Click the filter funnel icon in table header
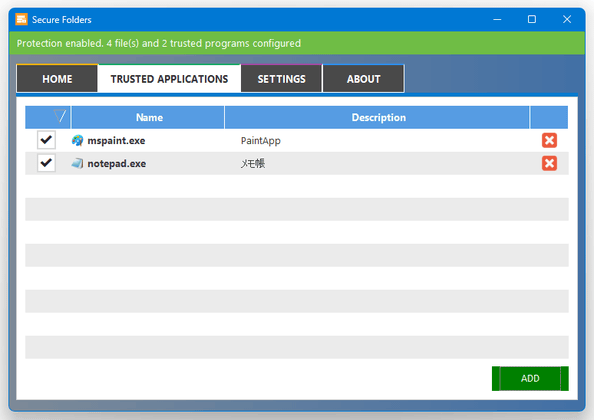594x420 pixels. pos(60,116)
